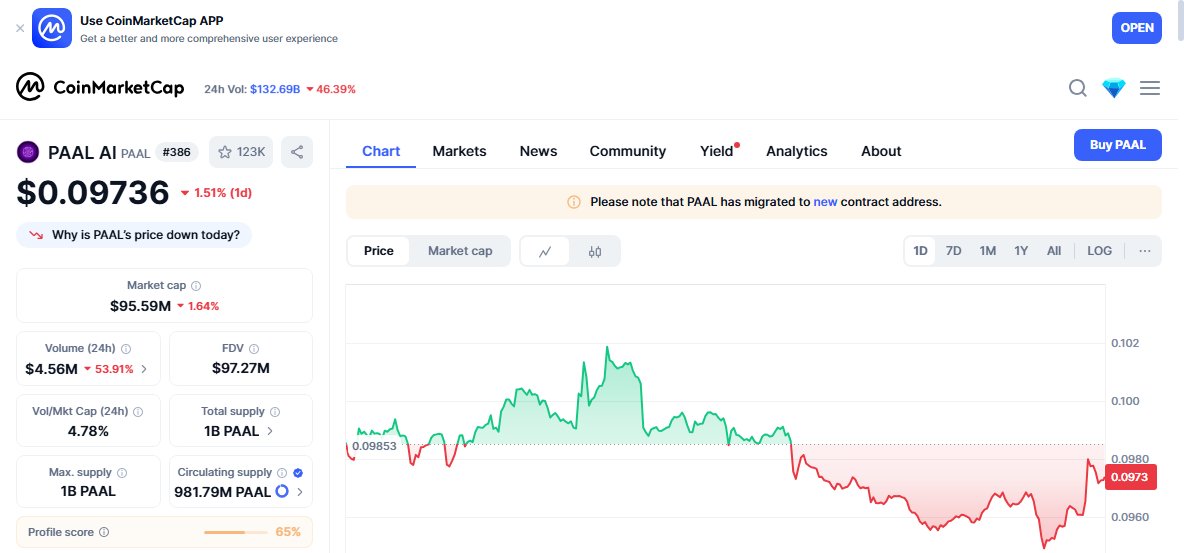Add PAAL to watchlist with star button
The image size is (1184, 553).
point(242,152)
